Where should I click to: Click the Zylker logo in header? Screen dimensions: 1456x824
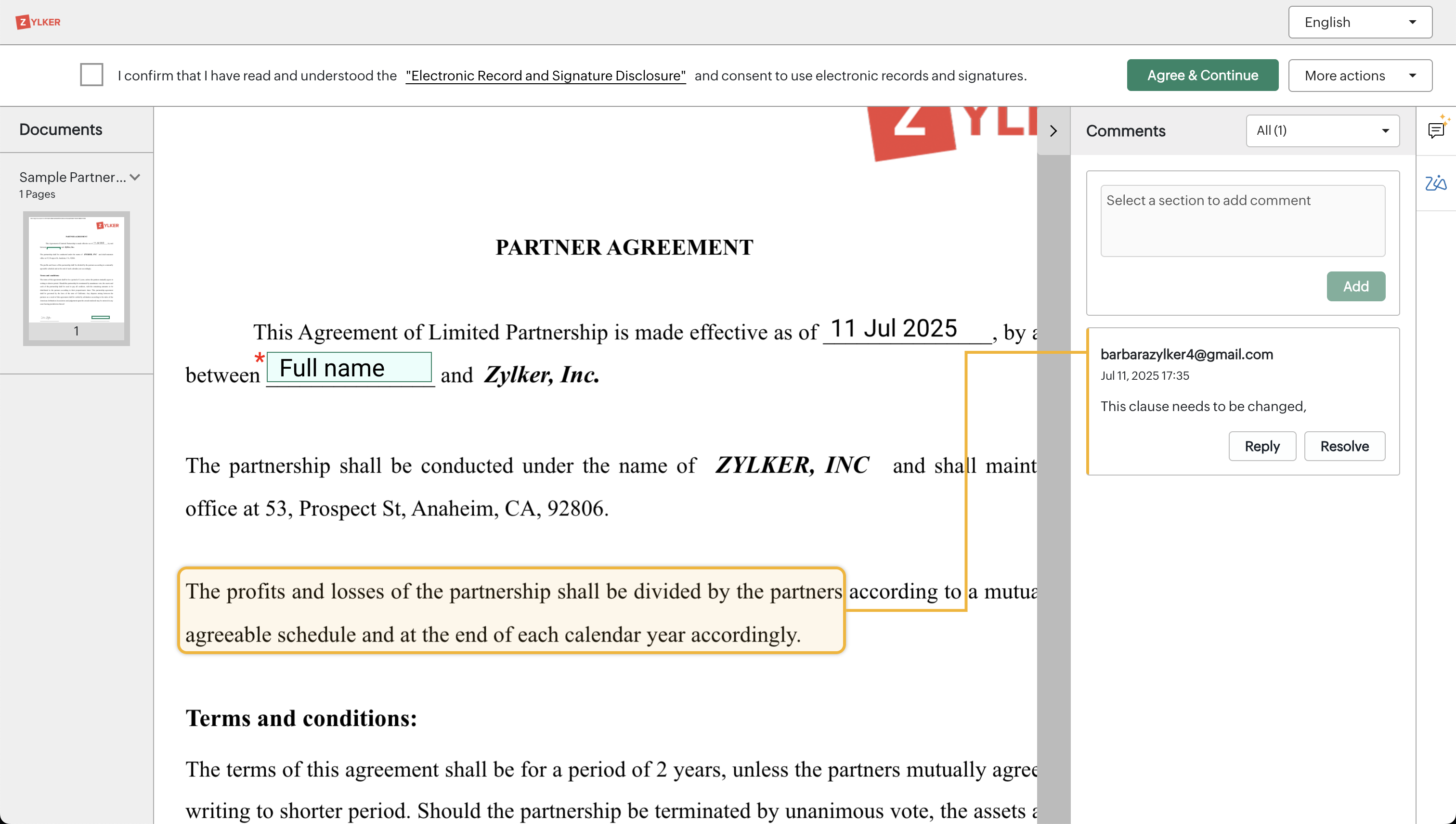coord(38,22)
